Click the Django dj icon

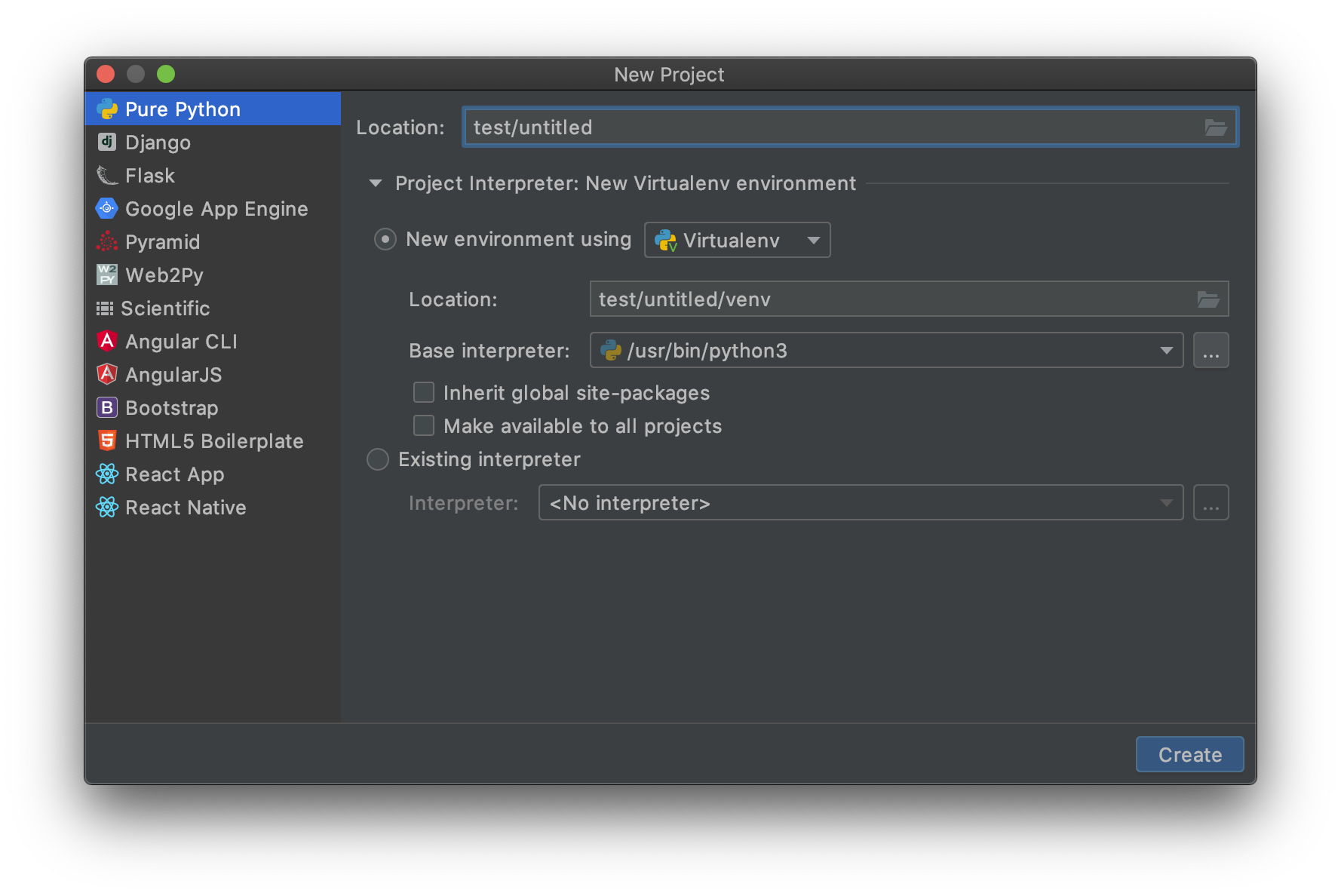107,142
